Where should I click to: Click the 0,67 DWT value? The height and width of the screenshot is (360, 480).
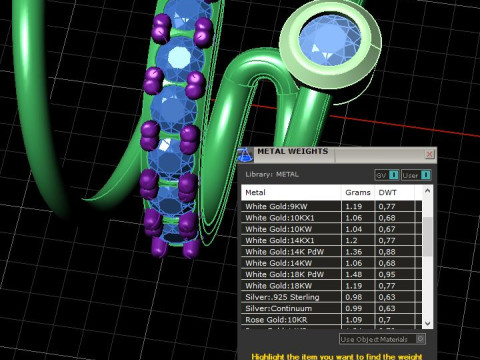click(387, 229)
